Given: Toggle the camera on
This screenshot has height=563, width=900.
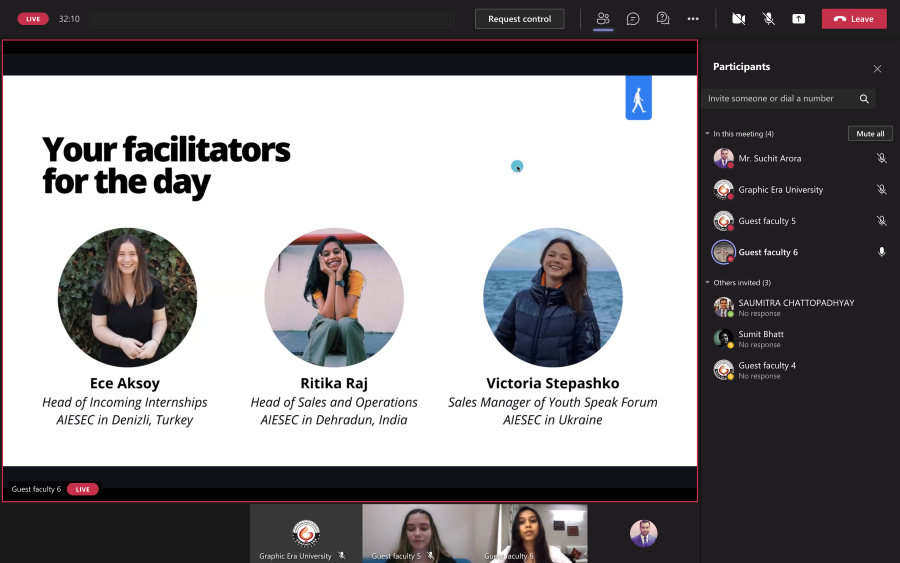Looking at the screenshot, I should coord(739,19).
